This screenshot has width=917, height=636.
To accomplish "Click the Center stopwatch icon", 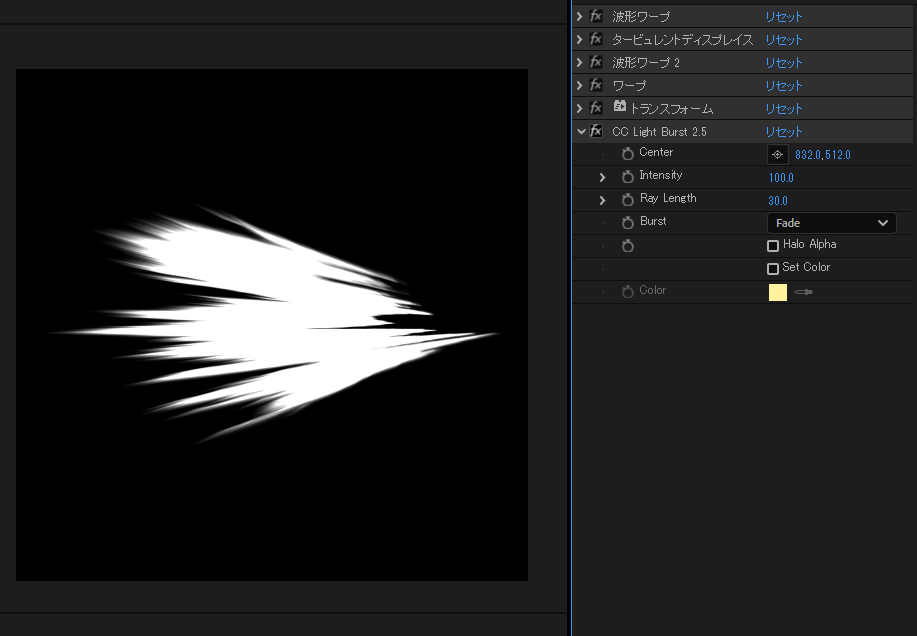I will (x=628, y=154).
